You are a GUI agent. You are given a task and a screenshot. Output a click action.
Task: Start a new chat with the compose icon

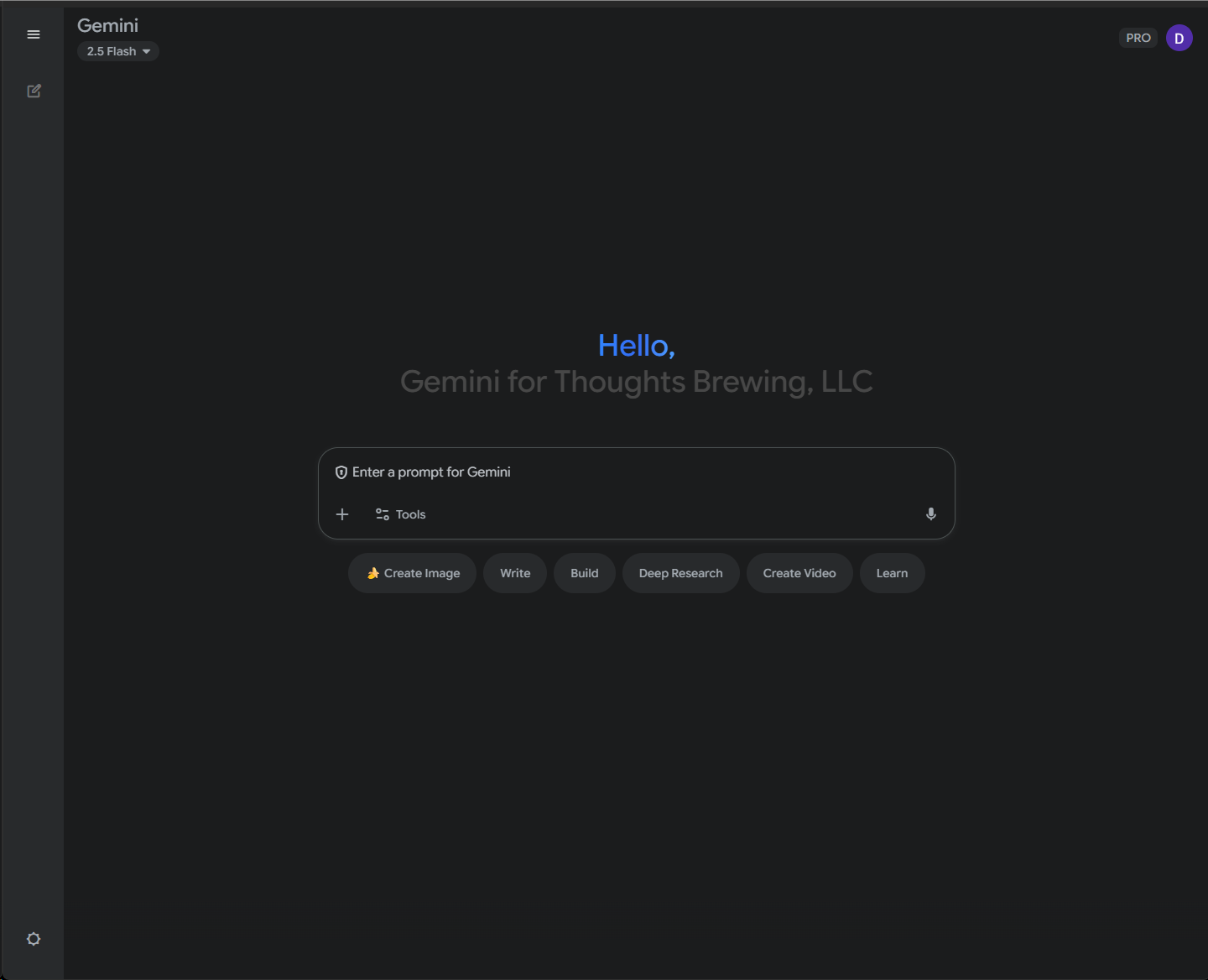(34, 91)
